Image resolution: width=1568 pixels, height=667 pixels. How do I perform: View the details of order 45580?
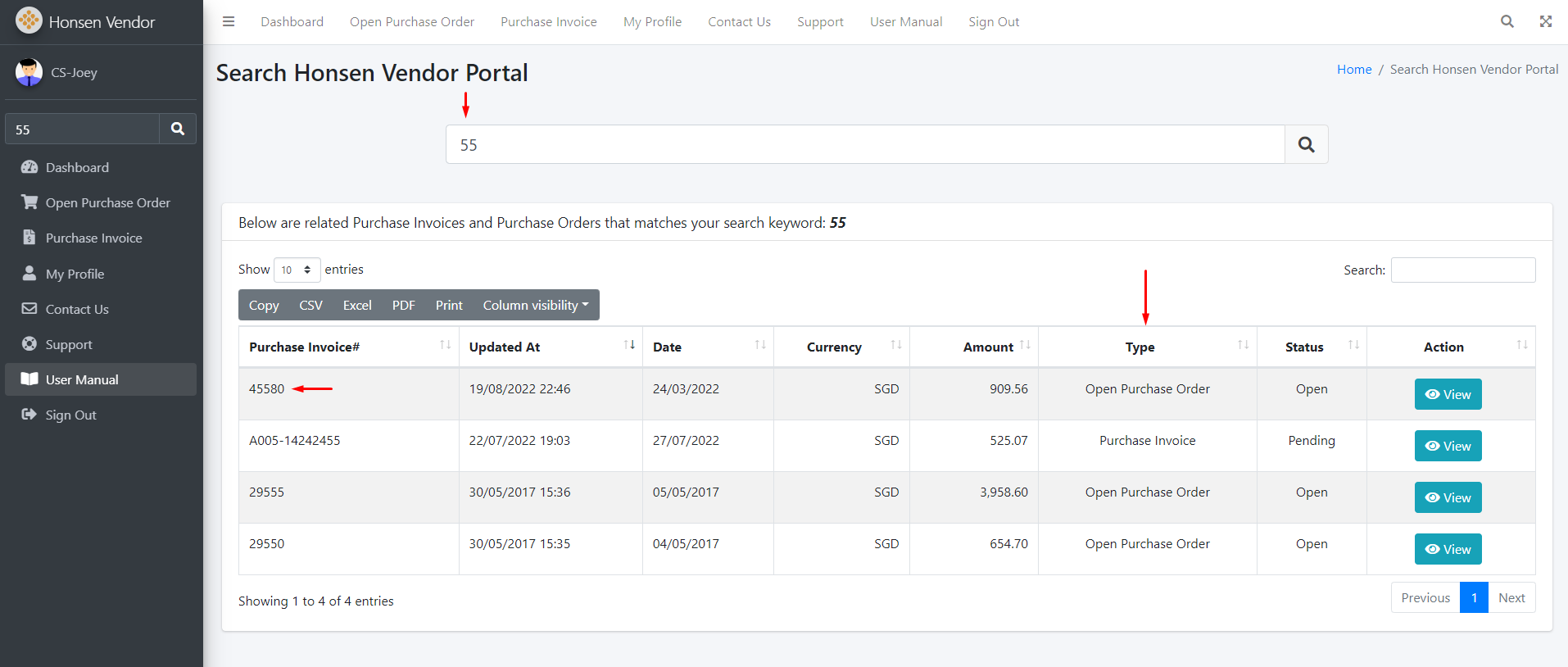coord(1448,394)
